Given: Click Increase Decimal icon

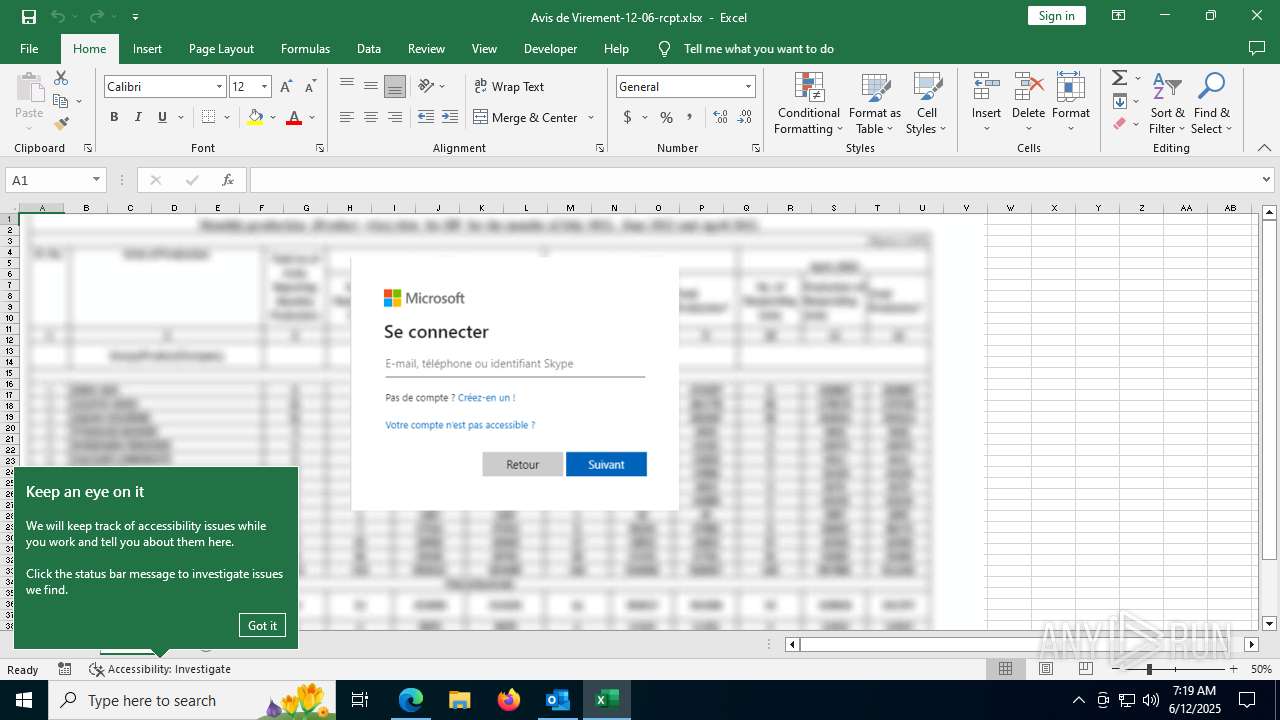Looking at the screenshot, I should [720, 117].
